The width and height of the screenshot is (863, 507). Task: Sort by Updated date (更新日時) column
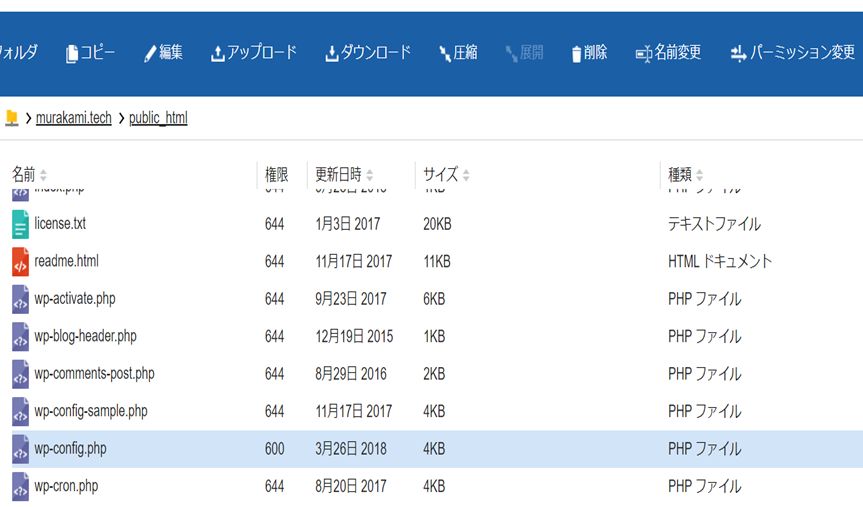pyautogui.click(x=344, y=175)
